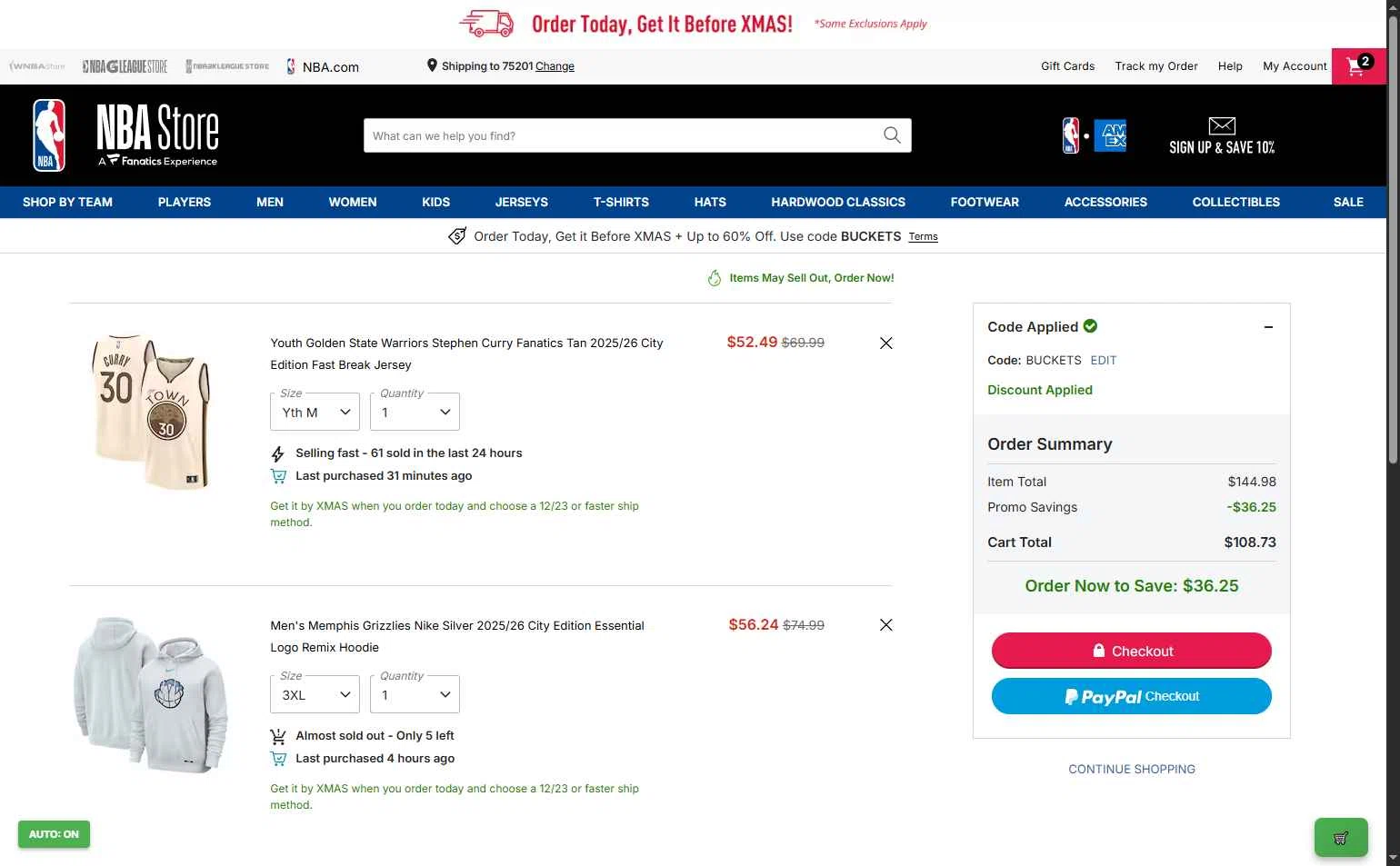
Task: Open the Grizzlies hoodie quantity dropdown
Action: [415, 695]
